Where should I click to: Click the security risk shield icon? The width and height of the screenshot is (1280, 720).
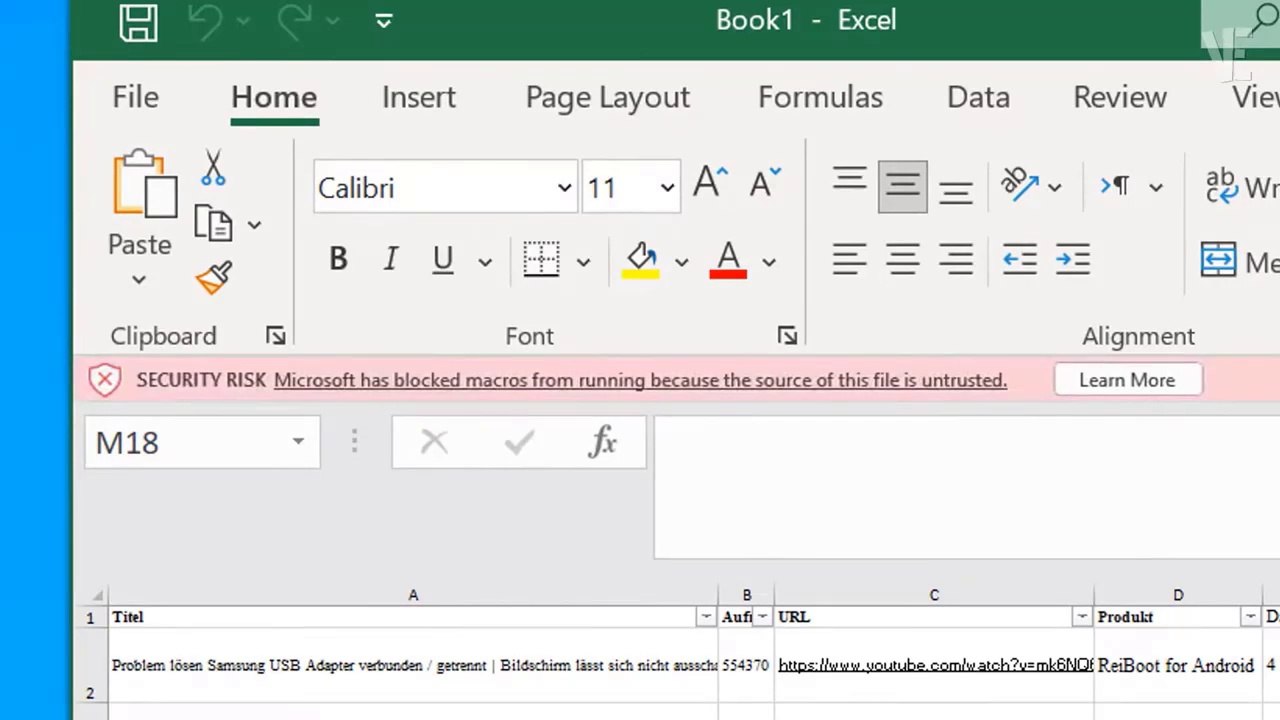click(104, 380)
